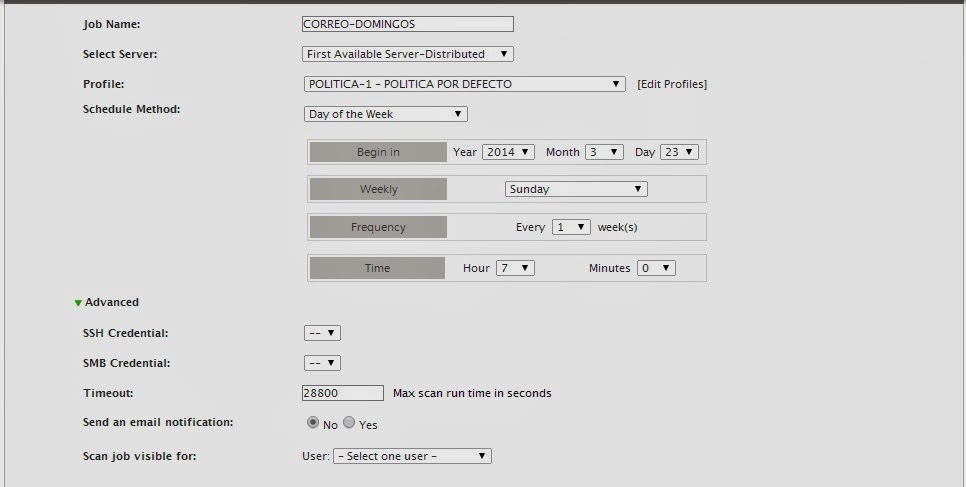966x487 pixels.
Task: Open the SMB Credential dropdown
Action: 322,363
